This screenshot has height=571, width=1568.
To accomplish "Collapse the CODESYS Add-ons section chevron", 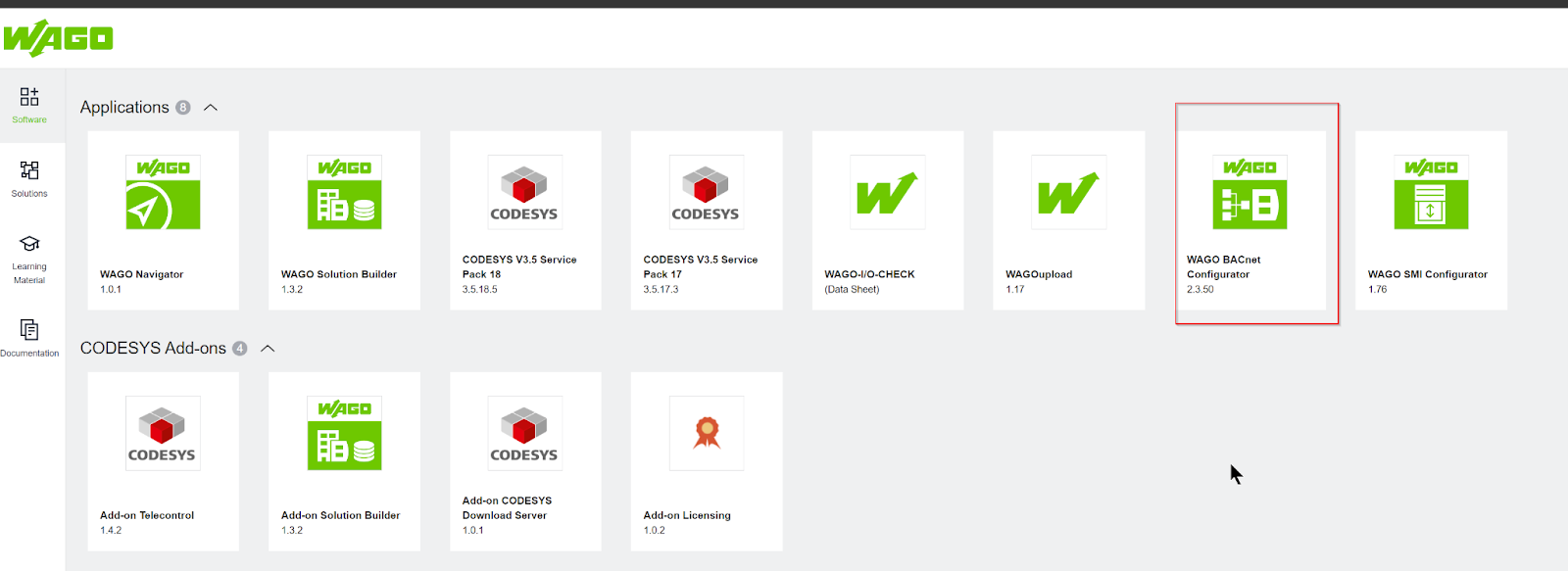I will tap(268, 349).
